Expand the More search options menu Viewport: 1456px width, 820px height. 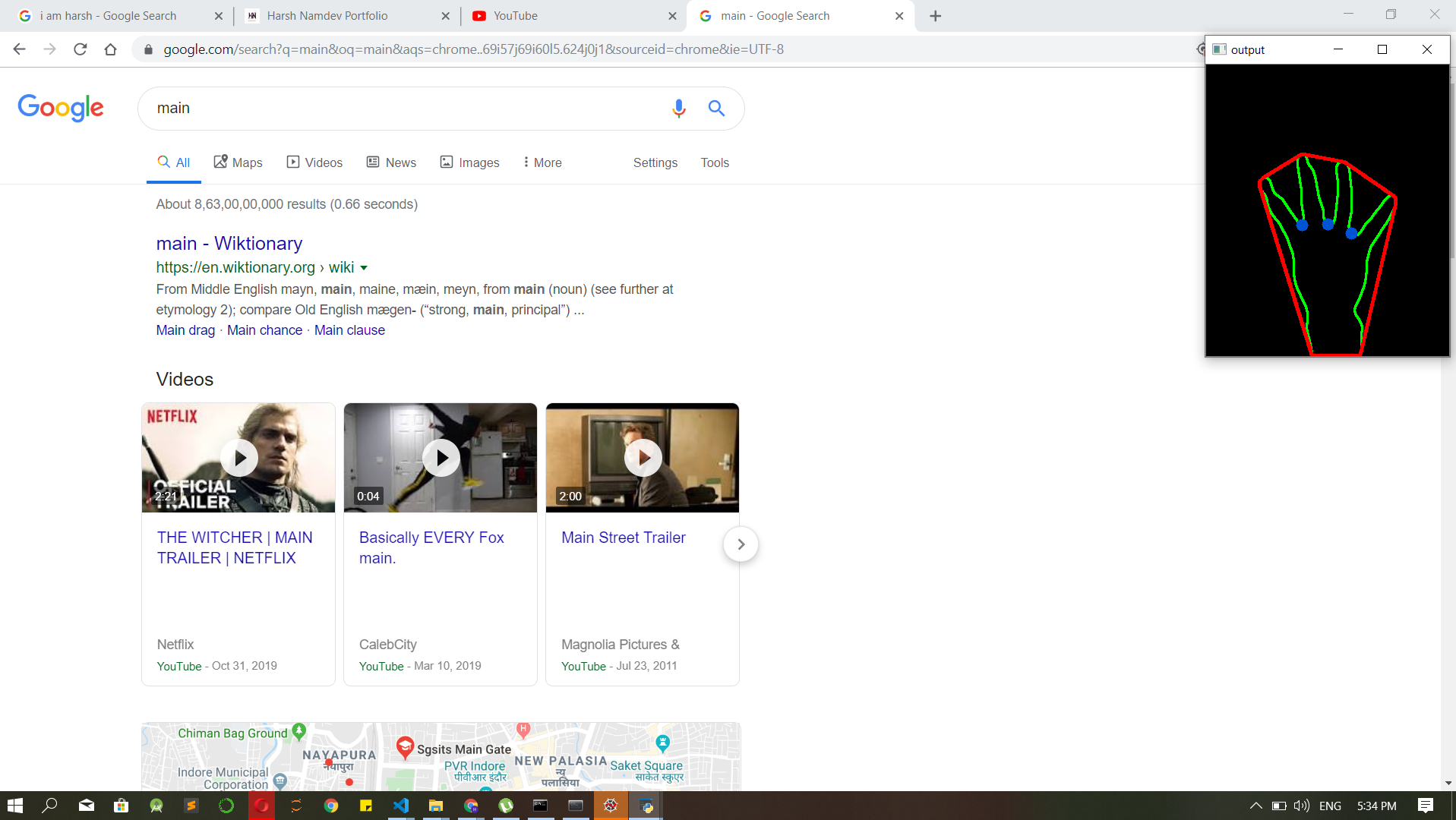click(x=542, y=162)
